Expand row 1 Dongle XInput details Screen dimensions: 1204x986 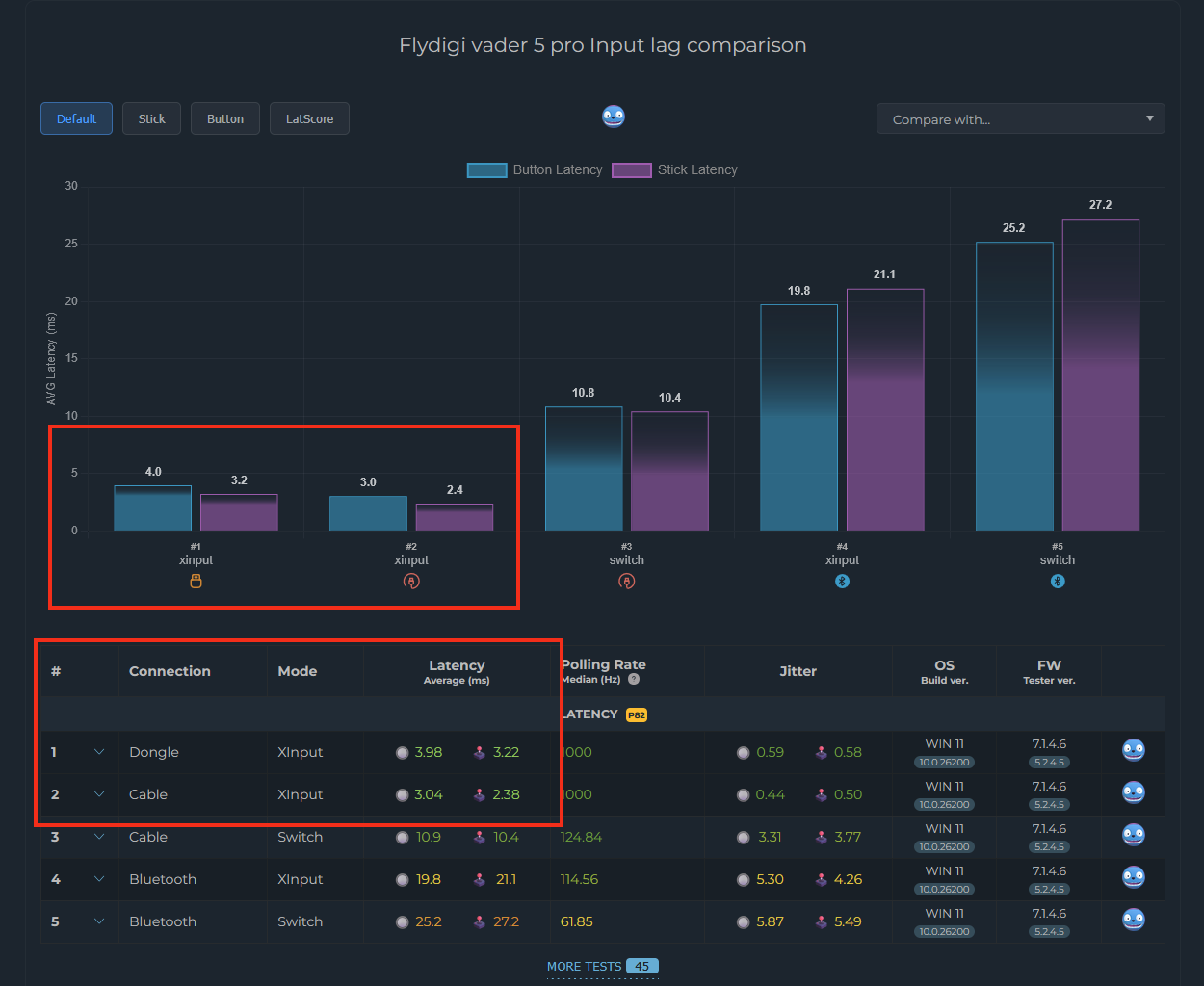coord(99,752)
